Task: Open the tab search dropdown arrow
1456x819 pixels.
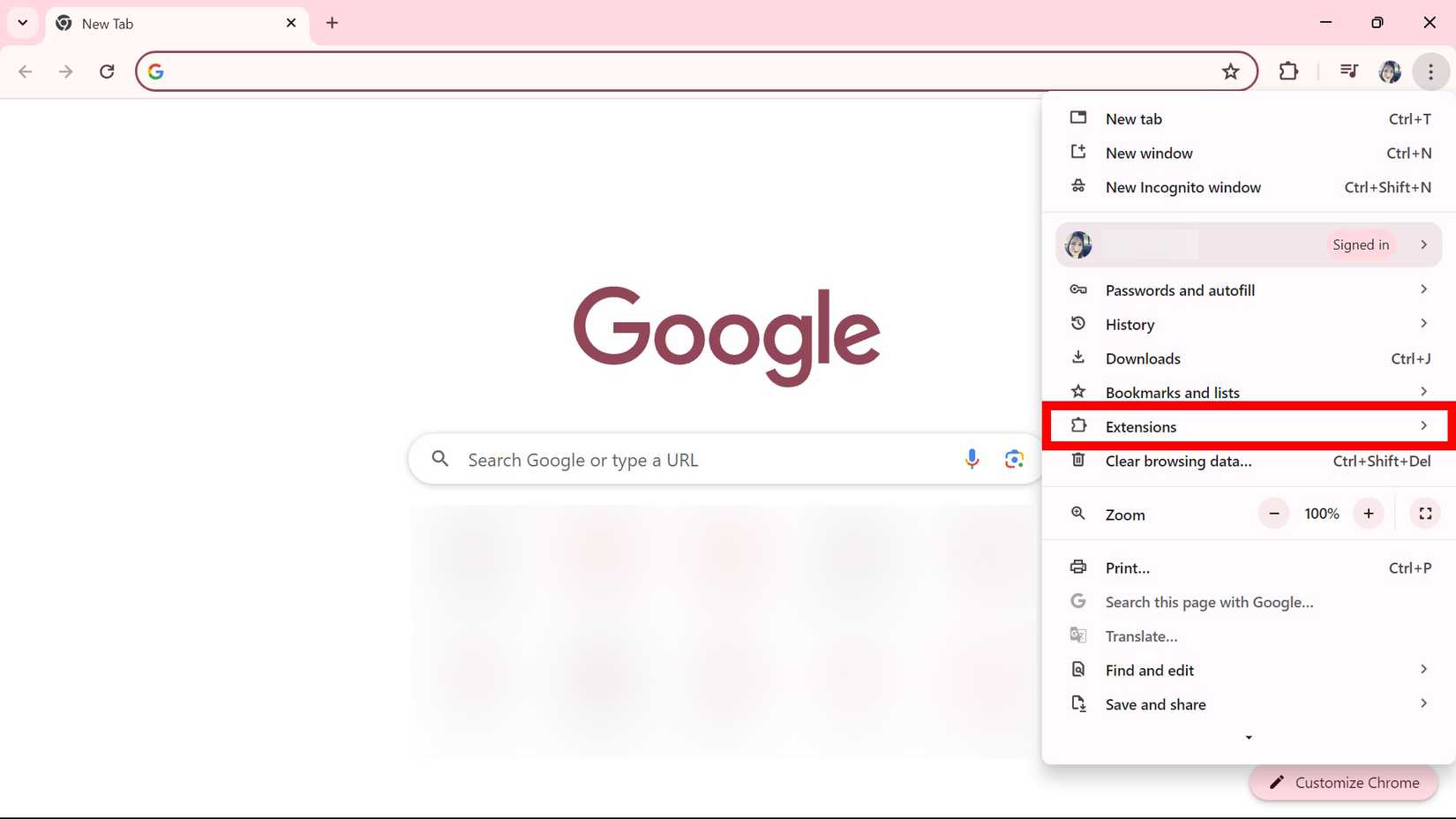Action: (x=23, y=23)
